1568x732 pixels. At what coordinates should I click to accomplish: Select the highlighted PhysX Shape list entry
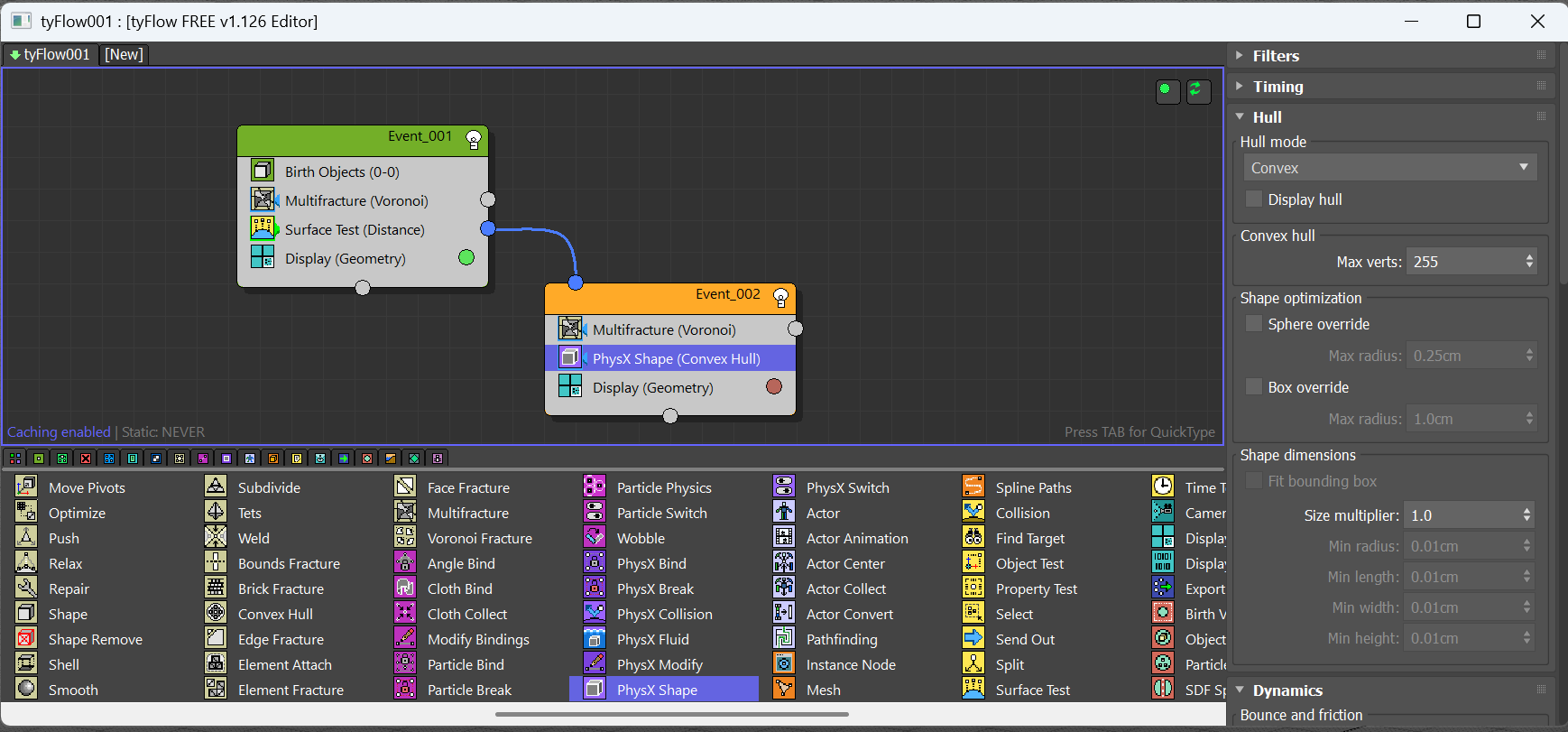click(x=665, y=690)
